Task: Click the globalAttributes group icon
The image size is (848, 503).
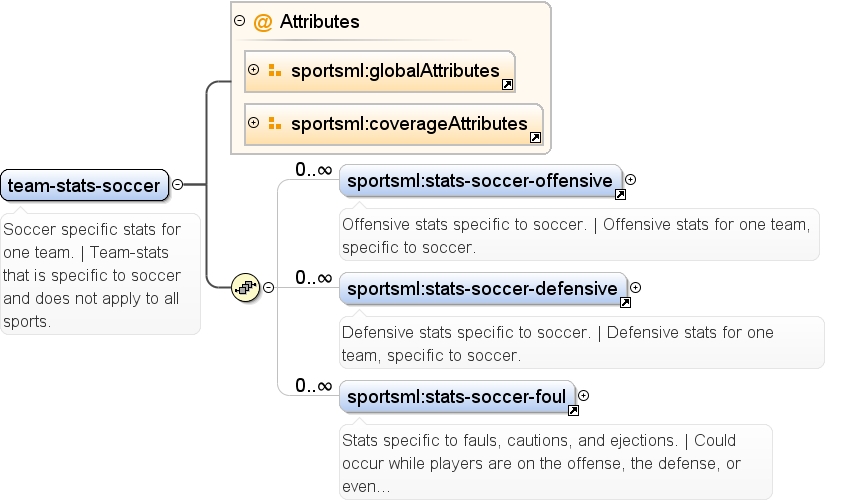Action: point(275,70)
